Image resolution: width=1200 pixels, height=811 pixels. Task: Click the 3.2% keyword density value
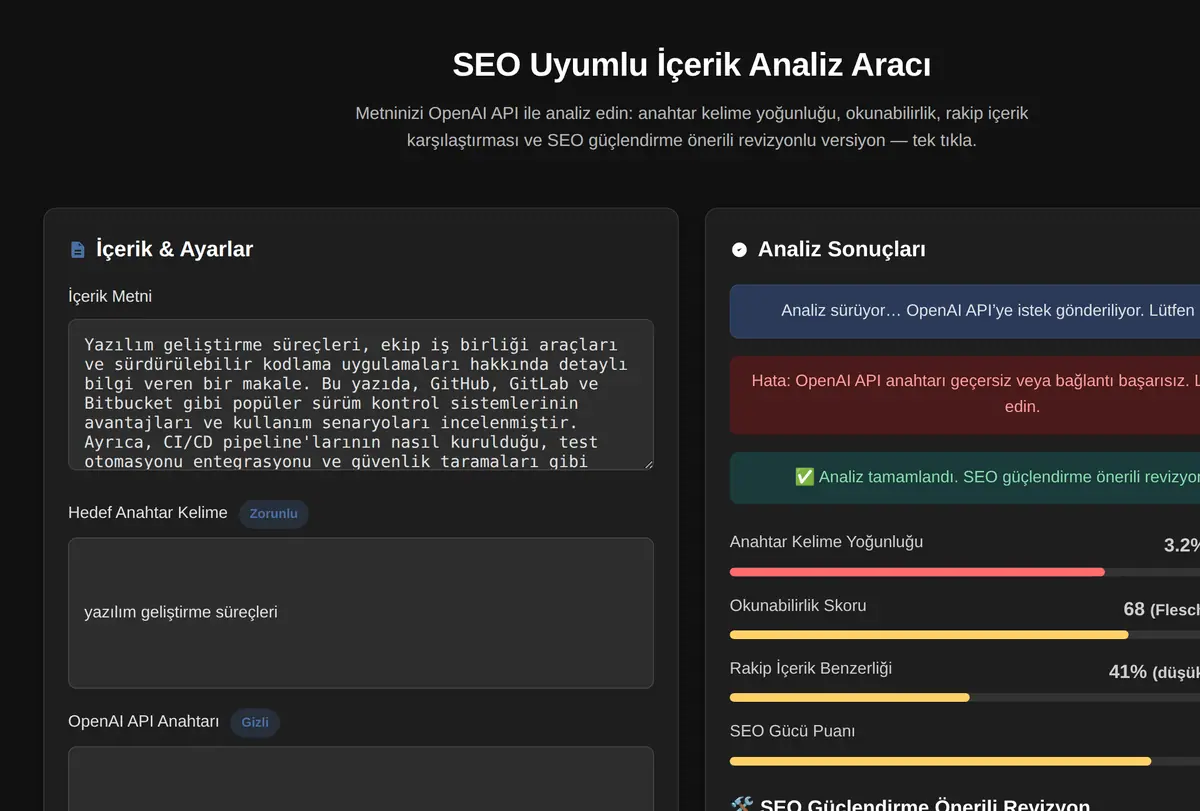1181,545
